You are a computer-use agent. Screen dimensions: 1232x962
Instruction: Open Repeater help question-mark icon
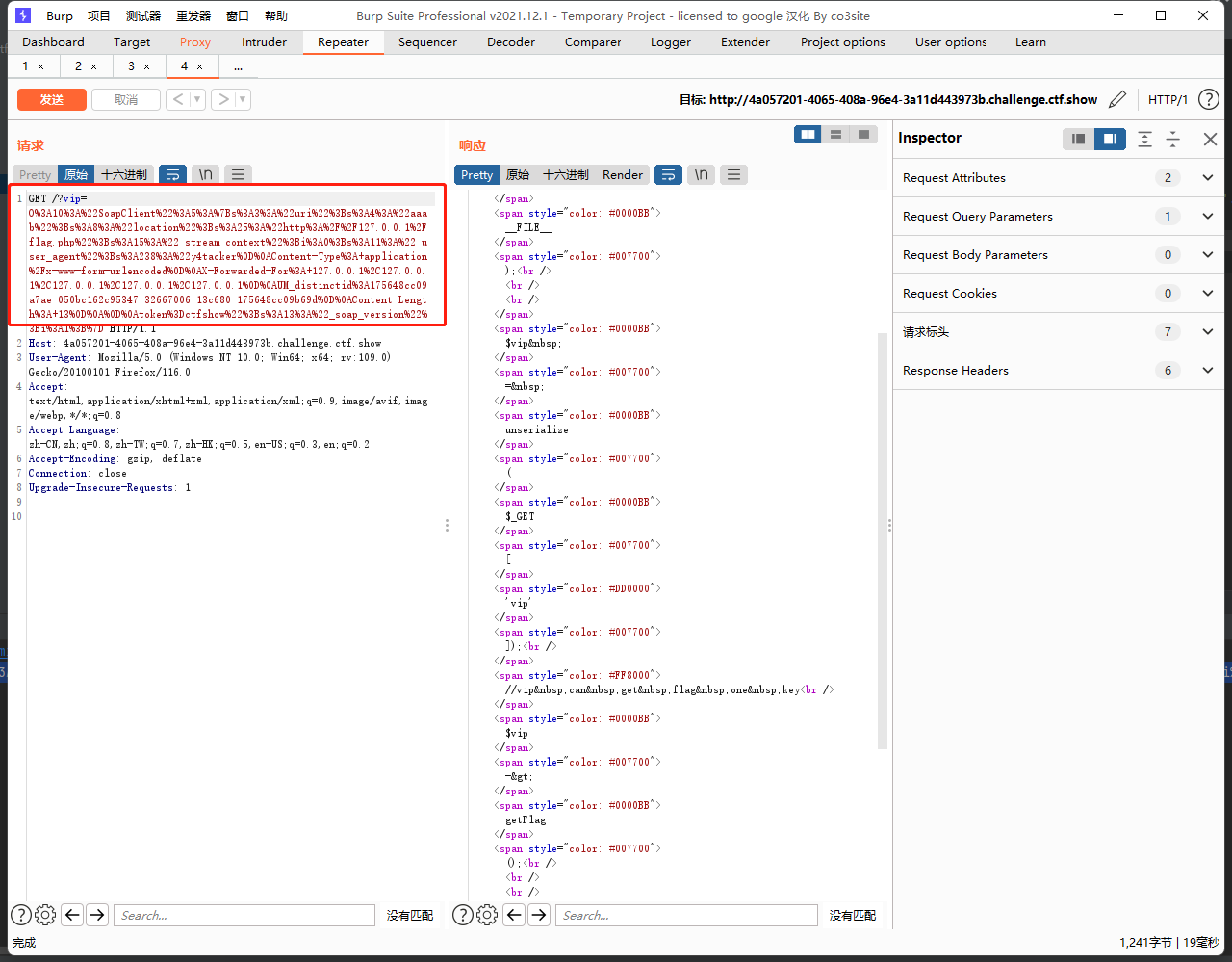pyautogui.click(x=1209, y=99)
